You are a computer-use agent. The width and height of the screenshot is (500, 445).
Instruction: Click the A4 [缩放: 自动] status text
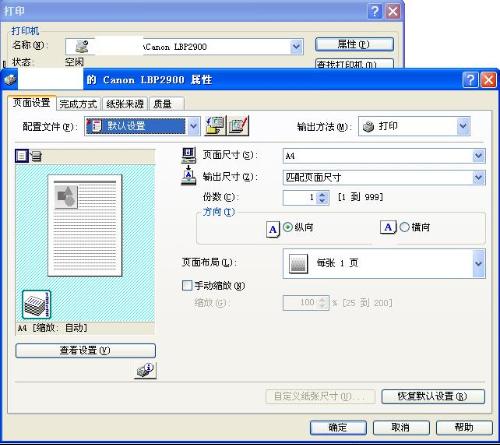tap(52, 328)
